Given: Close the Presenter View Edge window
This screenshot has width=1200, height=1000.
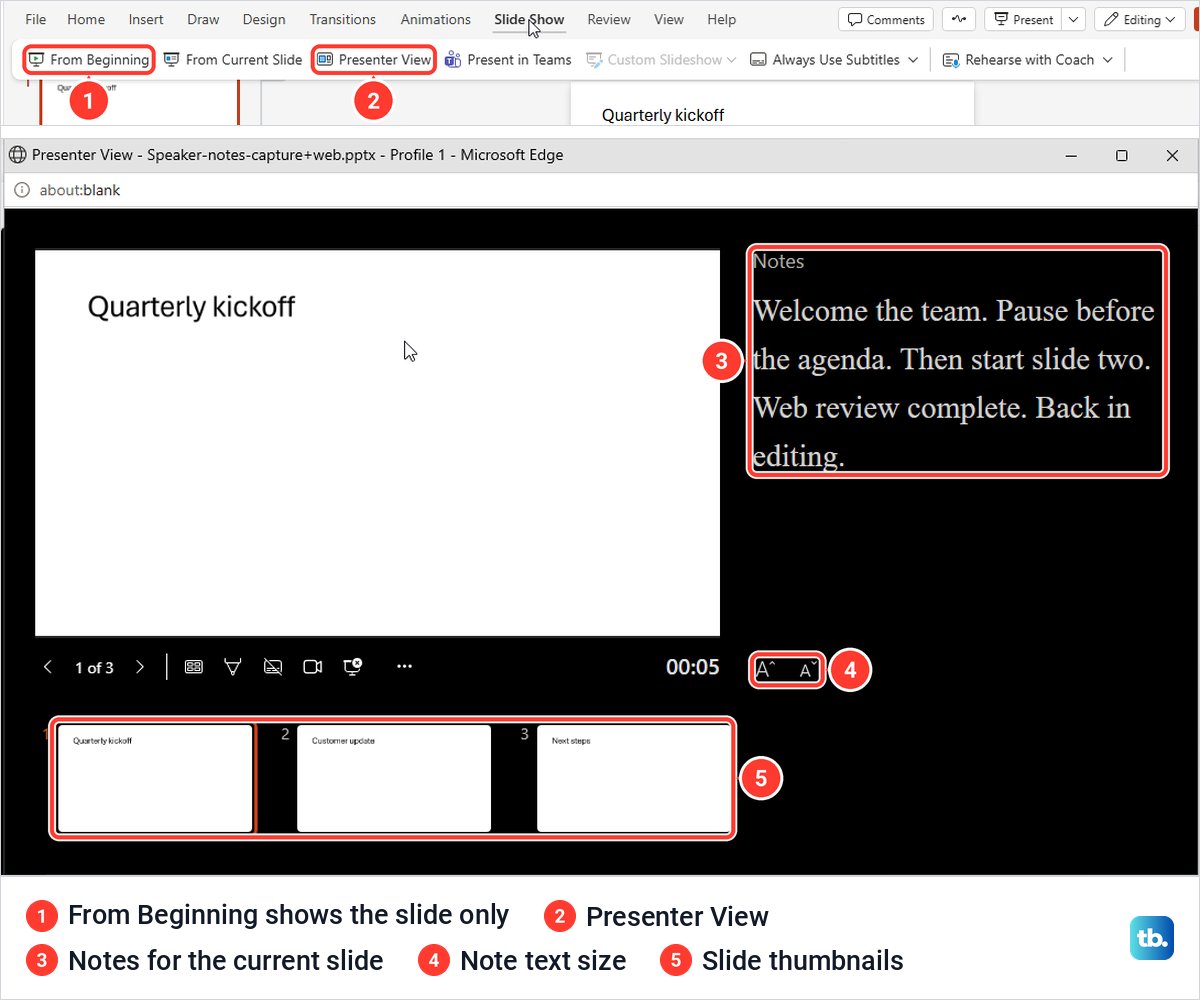Looking at the screenshot, I should (1173, 155).
